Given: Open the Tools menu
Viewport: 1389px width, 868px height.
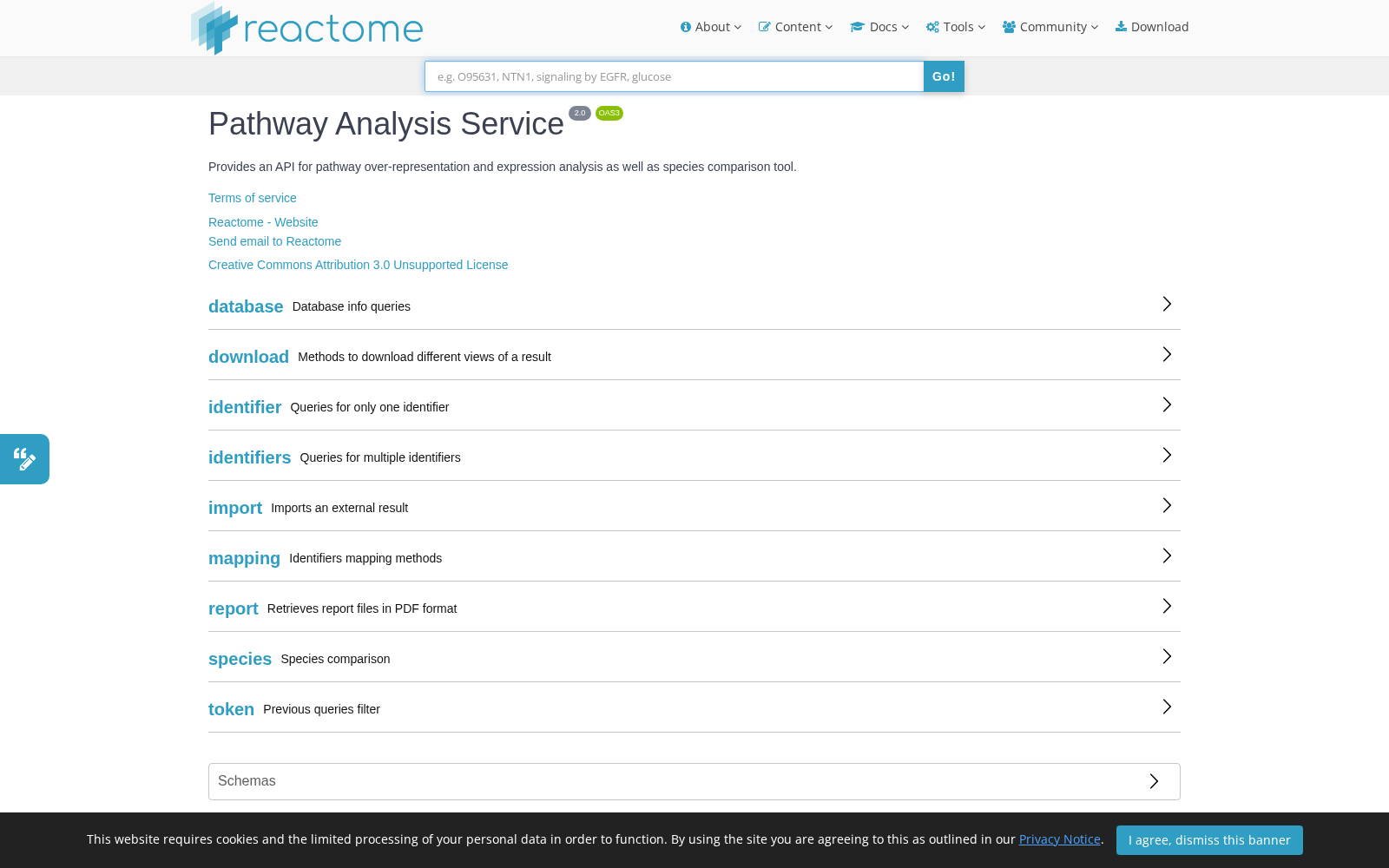Looking at the screenshot, I should pos(956,27).
